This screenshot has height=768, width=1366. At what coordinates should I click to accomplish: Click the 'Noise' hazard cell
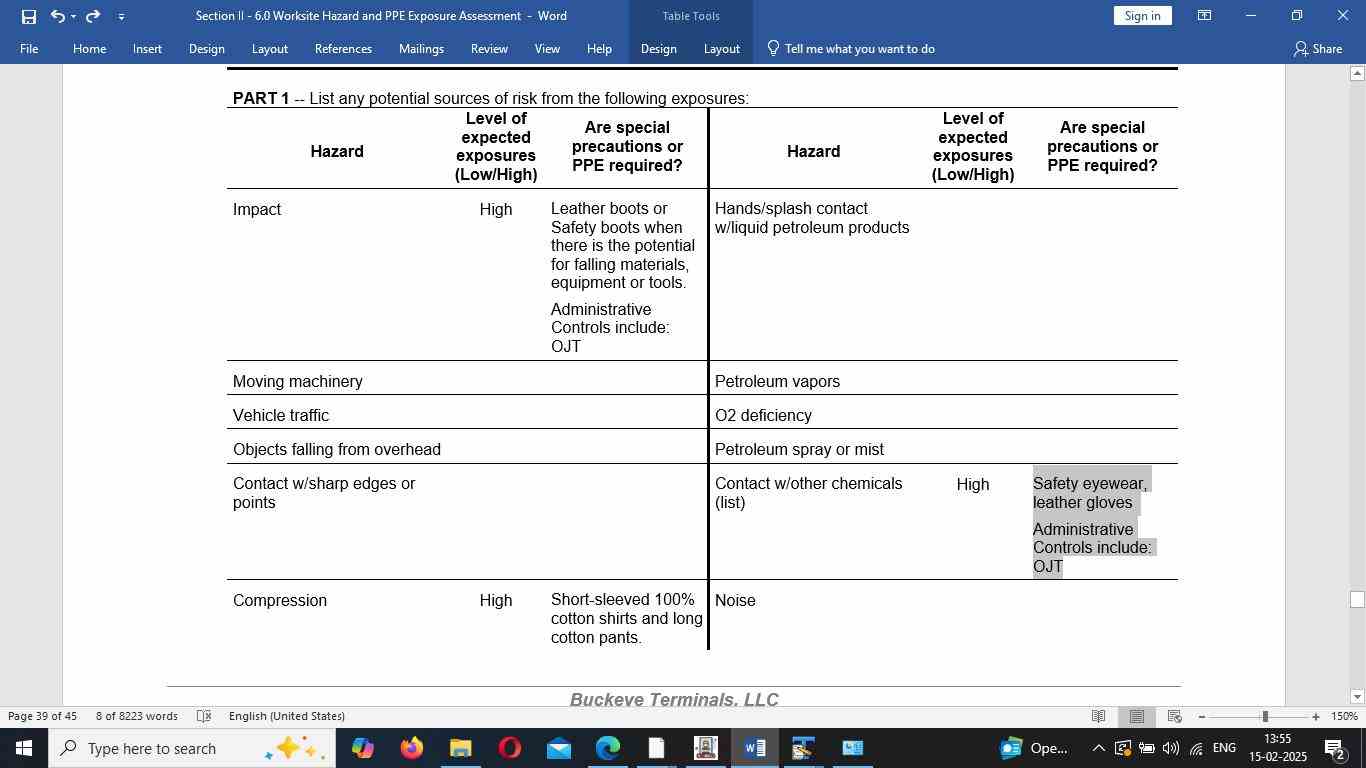(x=735, y=601)
